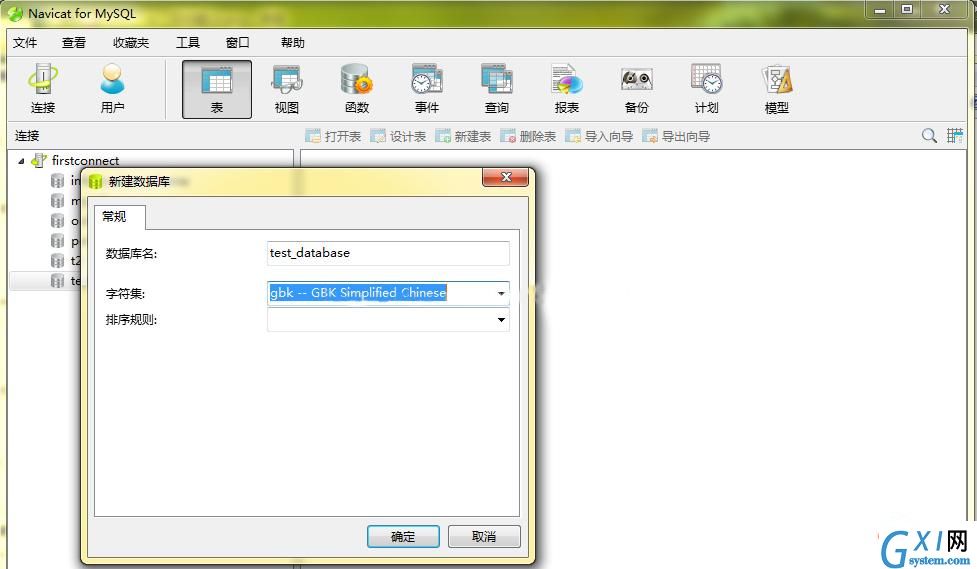Open the 模型 (Model) toolbar icon
977x569 pixels.
click(776, 89)
